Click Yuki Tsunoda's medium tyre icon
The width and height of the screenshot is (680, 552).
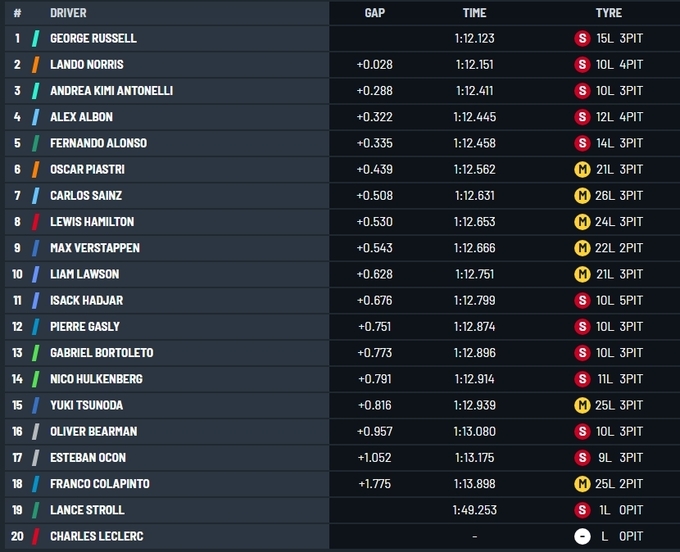pos(582,405)
